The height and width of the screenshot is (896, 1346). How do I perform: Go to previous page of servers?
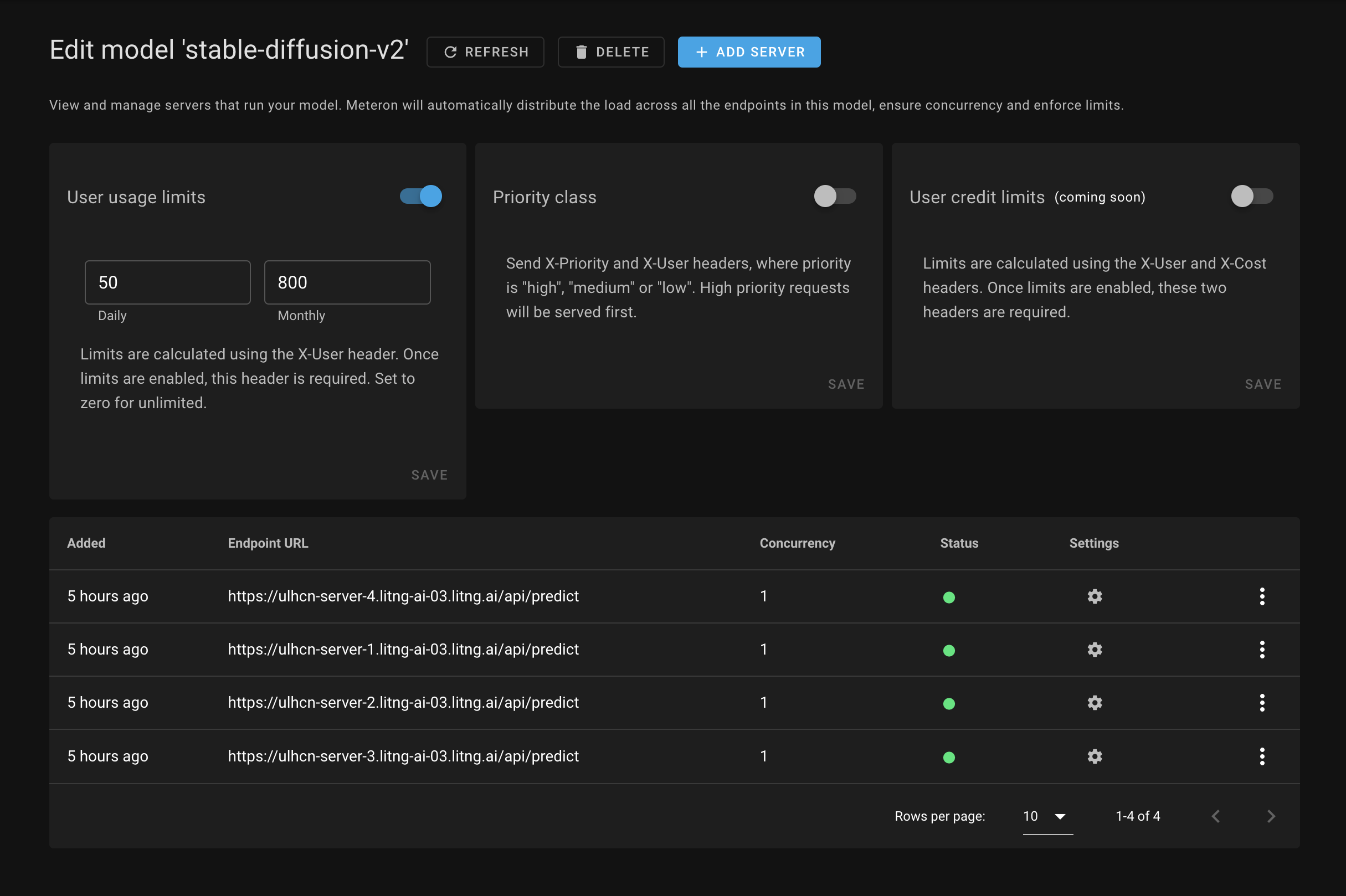click(1216, 816)
